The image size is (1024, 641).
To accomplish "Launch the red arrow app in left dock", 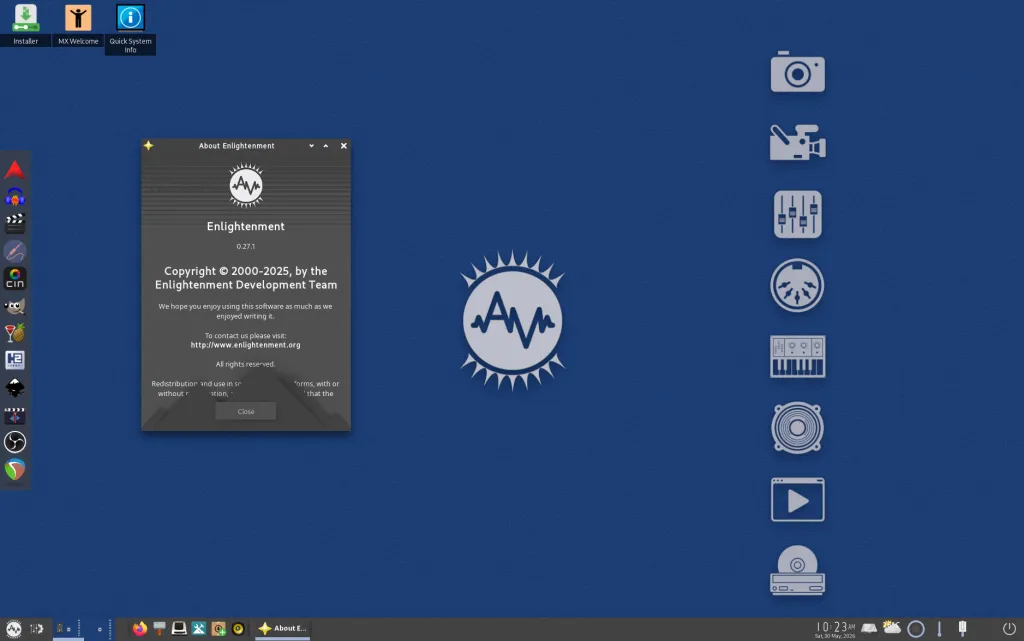I will pyautogui.click(x=14, y=170).
